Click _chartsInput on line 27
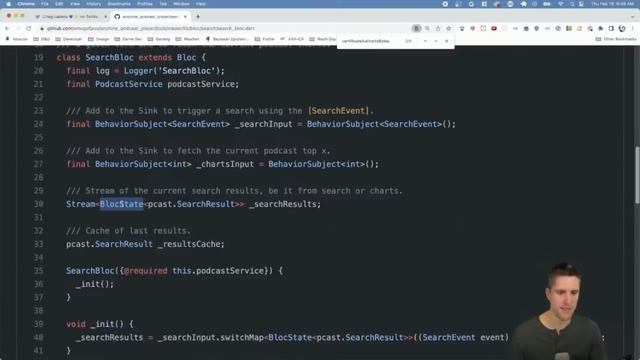The image size is (640, 360). pos(225,164)
